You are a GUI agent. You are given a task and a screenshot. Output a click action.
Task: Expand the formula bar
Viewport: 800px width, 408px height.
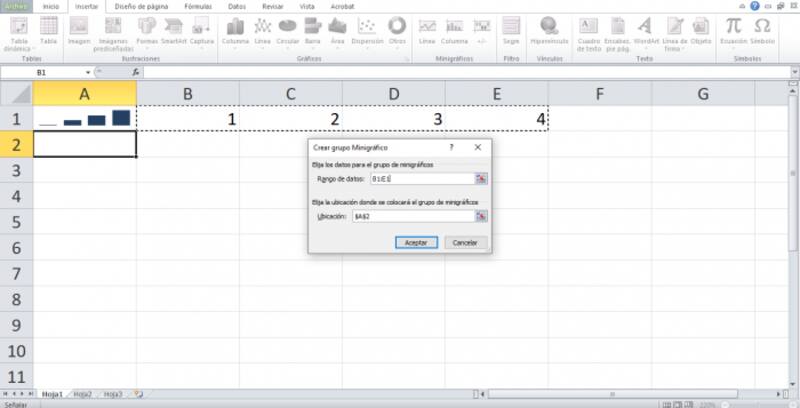click(x=792, y=73)
